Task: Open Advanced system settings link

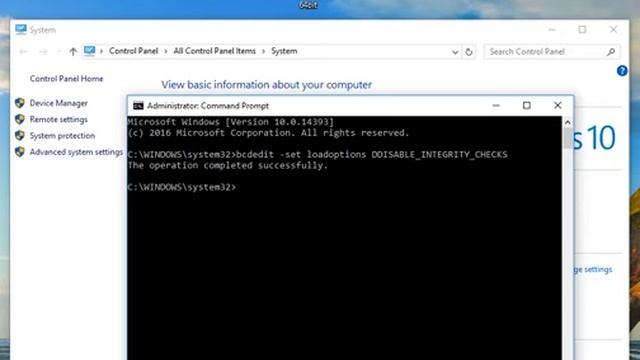Action: pyautogui.click(x=76, y=152)
